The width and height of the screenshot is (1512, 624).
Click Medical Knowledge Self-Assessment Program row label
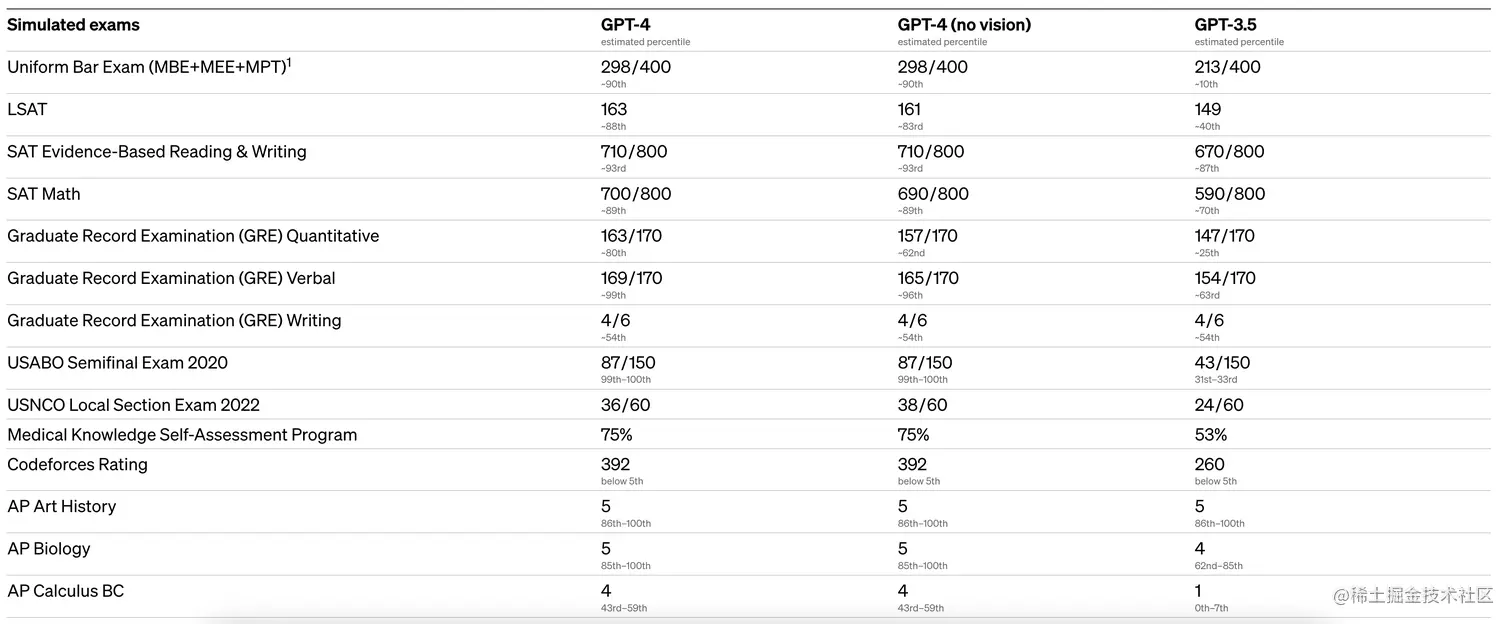182,435
